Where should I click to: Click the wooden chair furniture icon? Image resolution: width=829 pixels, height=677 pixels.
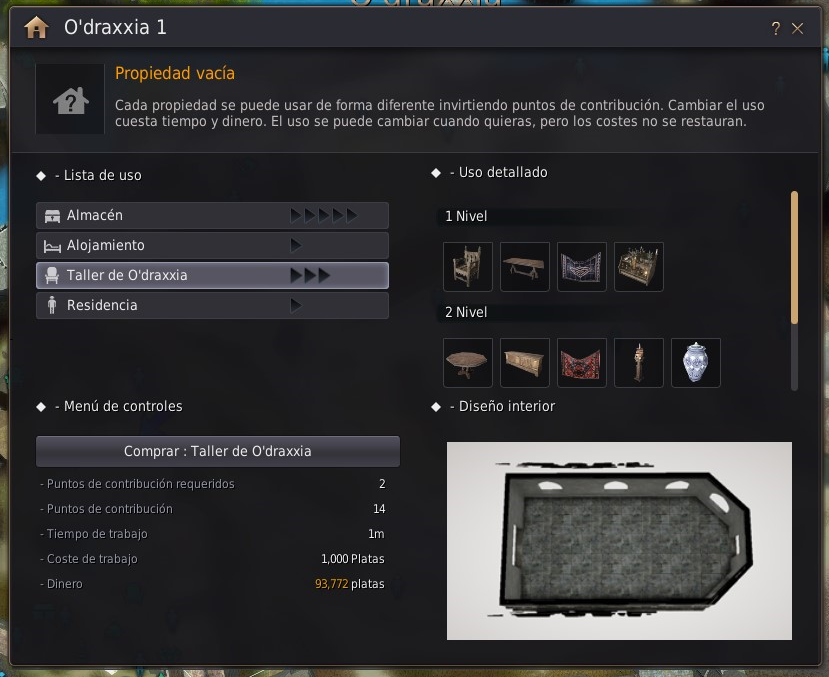point(467,267)
